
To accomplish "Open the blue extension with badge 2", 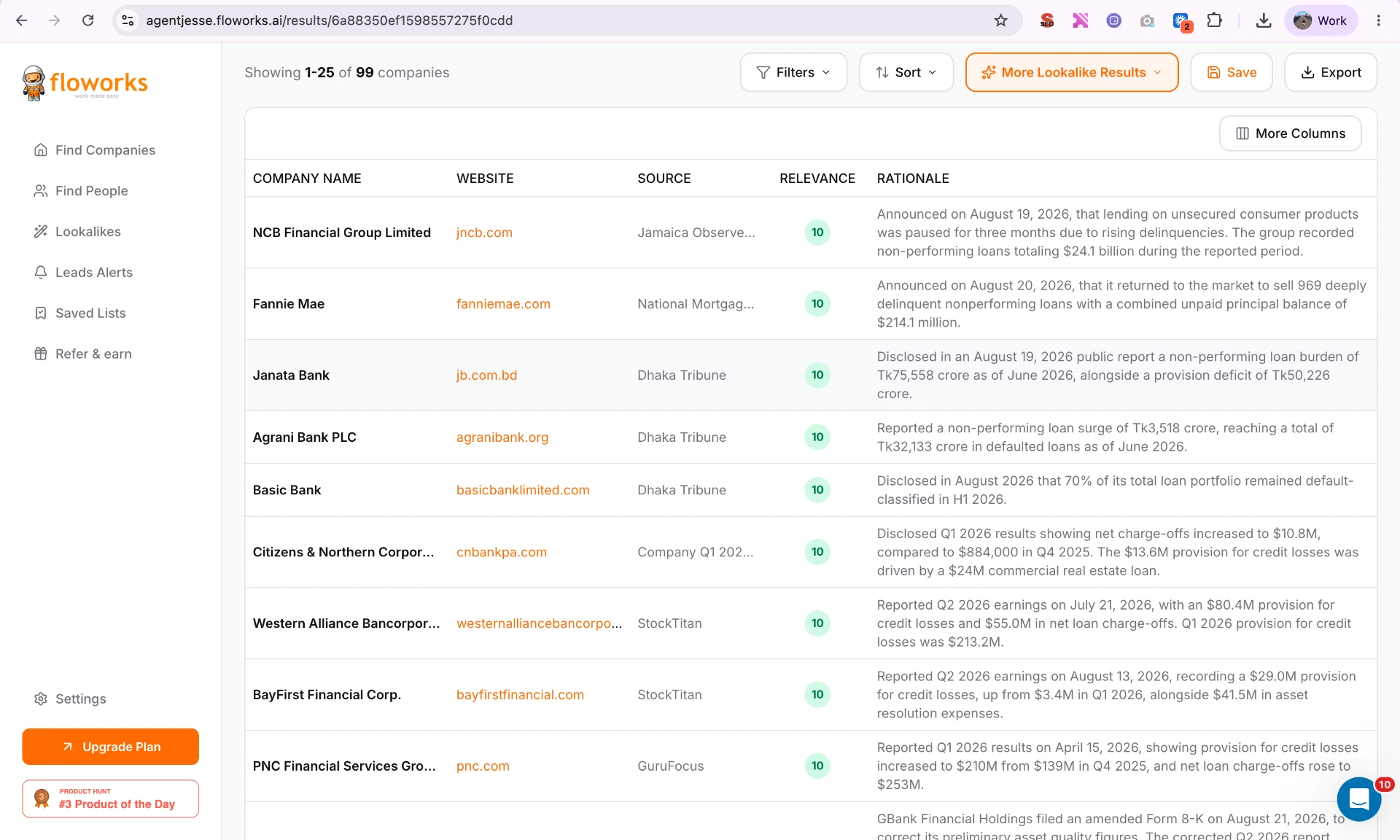I will tap(1181, 21).
